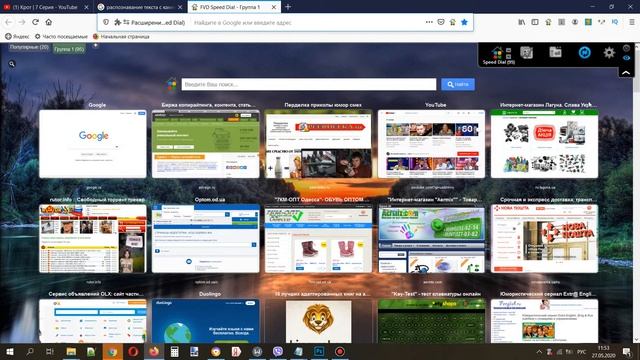Click the blue sync icon in FVD panel

click(x=584, y=52)
